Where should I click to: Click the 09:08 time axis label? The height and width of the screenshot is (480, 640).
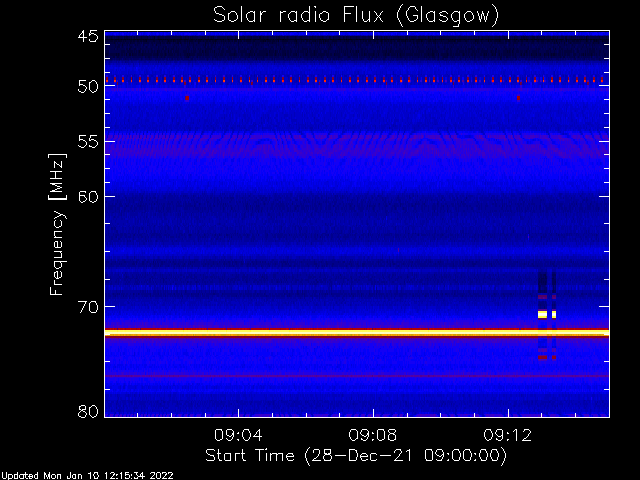[x=373, y=435]
